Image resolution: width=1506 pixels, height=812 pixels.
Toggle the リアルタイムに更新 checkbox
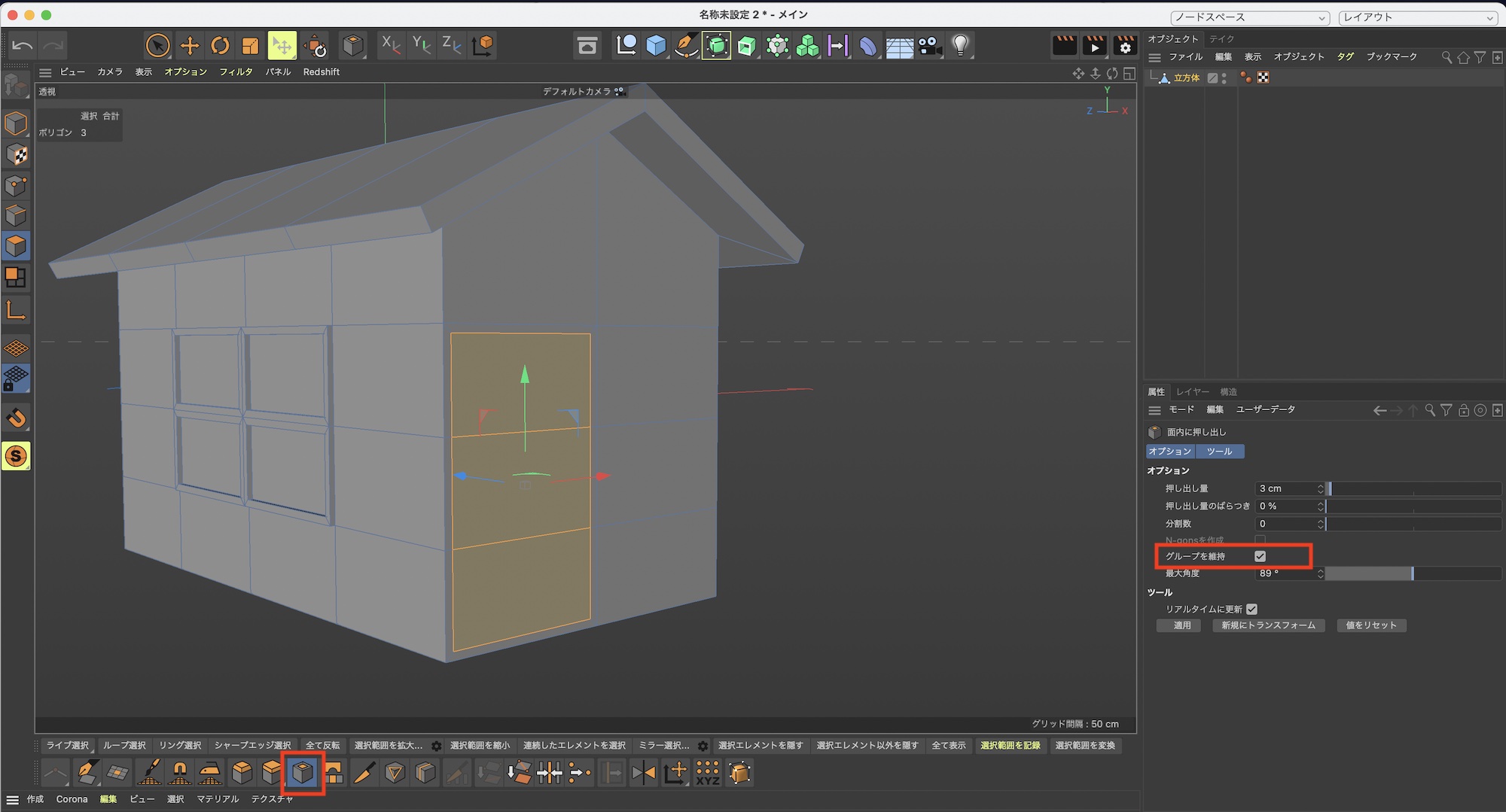coord(1251,609)
